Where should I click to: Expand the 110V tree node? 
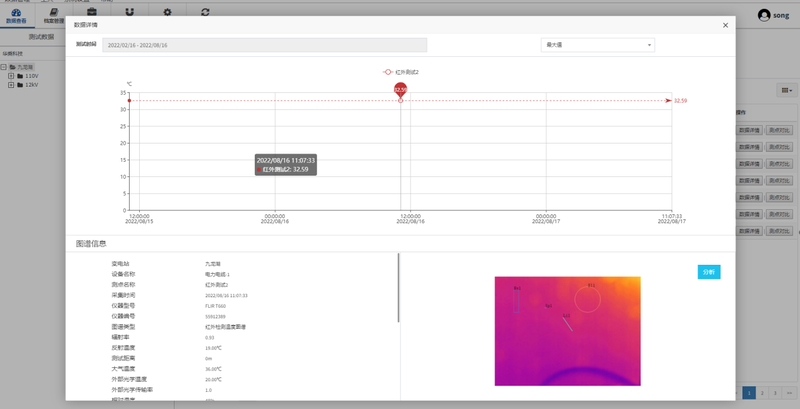point(11,76)
